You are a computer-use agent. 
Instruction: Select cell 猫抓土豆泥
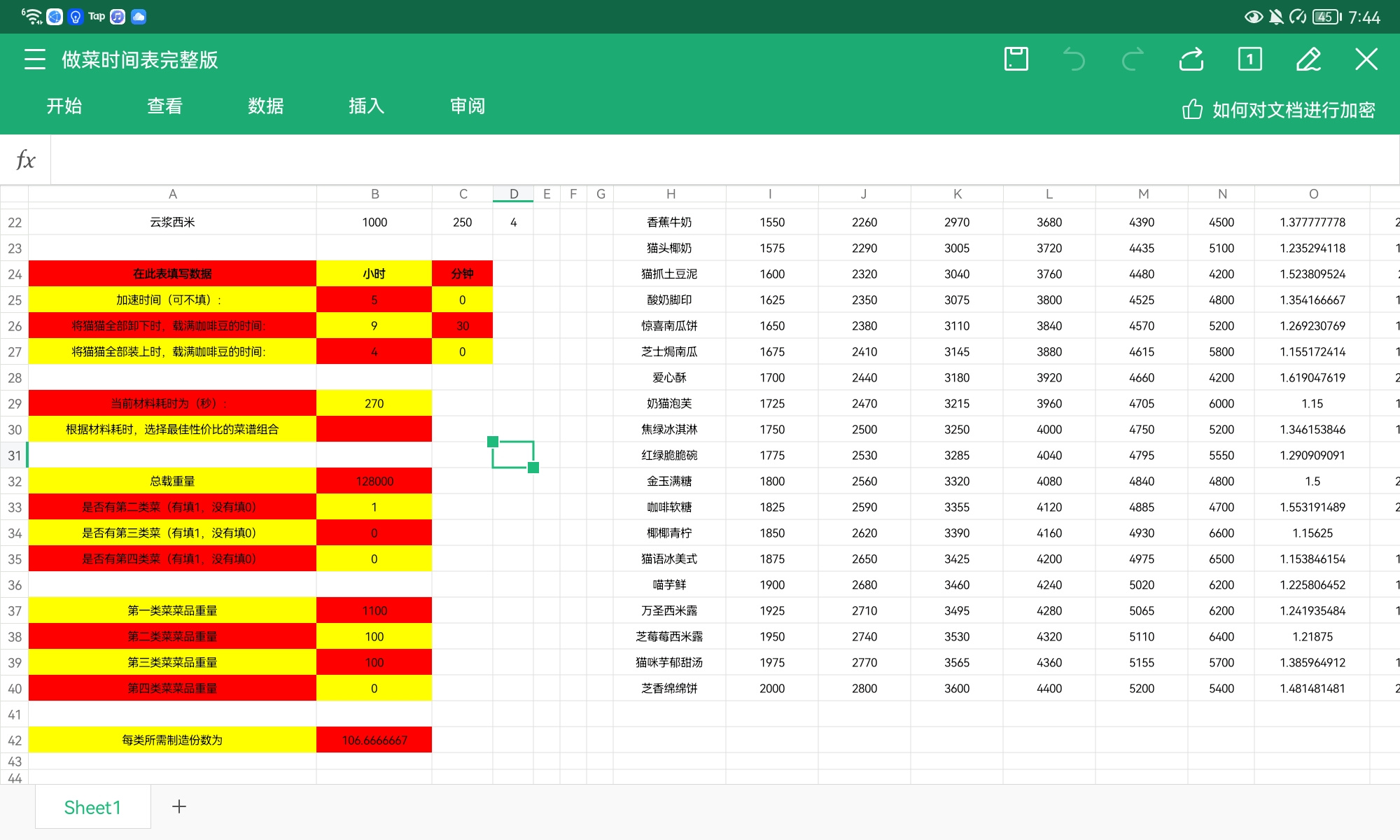670,274
